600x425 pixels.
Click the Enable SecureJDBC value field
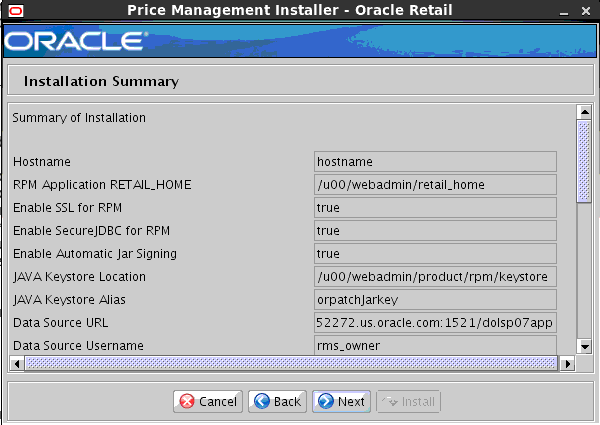pos(435,231)
